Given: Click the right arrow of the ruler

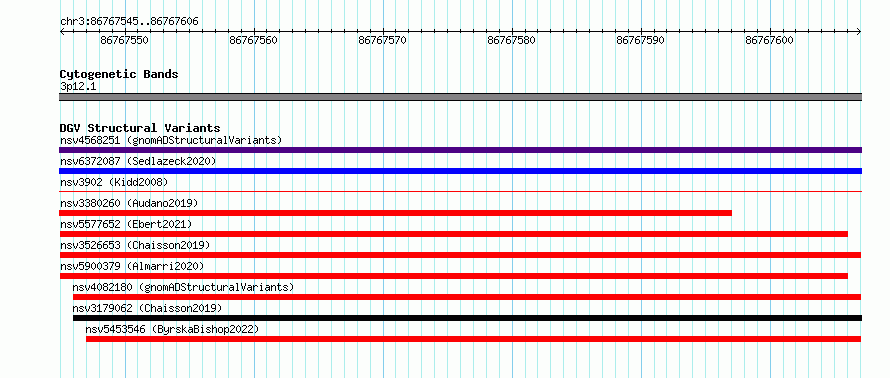Looking at the screenshot, I should tap(859, 32).
